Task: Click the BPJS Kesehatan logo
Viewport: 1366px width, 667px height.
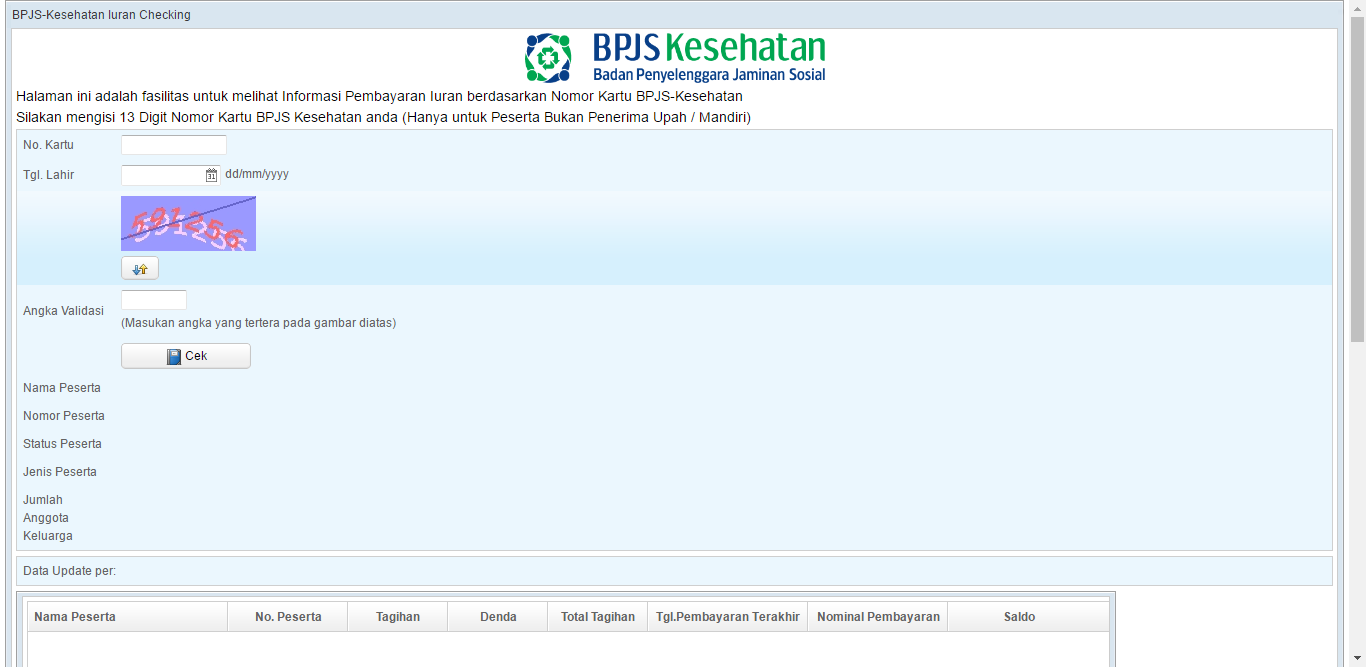Action: pyautogui.click(x=675, y=58)
